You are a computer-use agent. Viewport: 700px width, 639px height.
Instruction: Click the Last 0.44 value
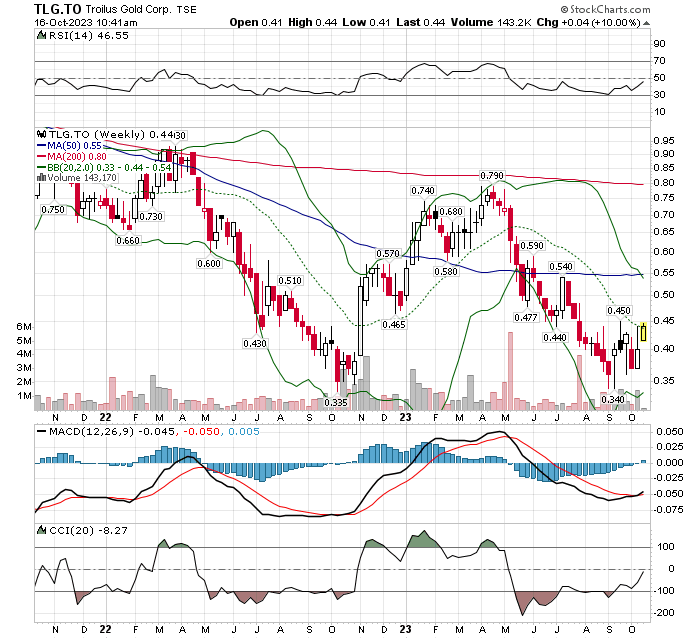tap(421, 22)
